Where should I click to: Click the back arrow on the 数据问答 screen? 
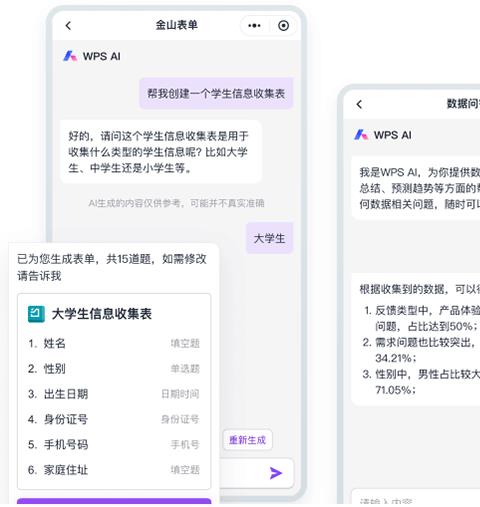pyautogui.click(x=359, y=104)
